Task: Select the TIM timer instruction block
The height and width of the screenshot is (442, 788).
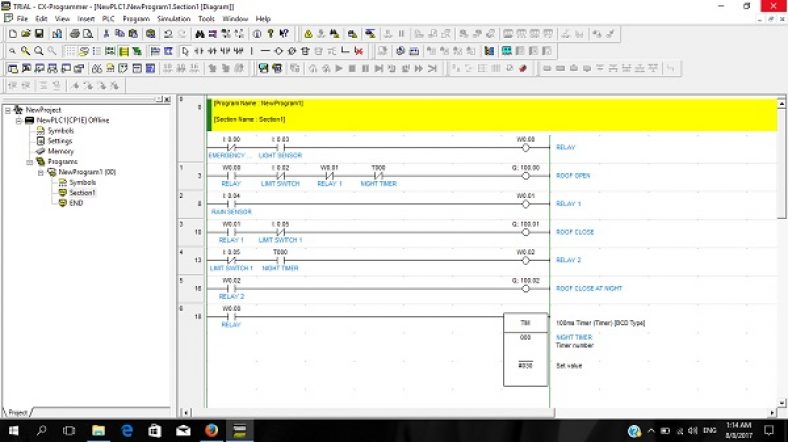Action: (526, 350)
